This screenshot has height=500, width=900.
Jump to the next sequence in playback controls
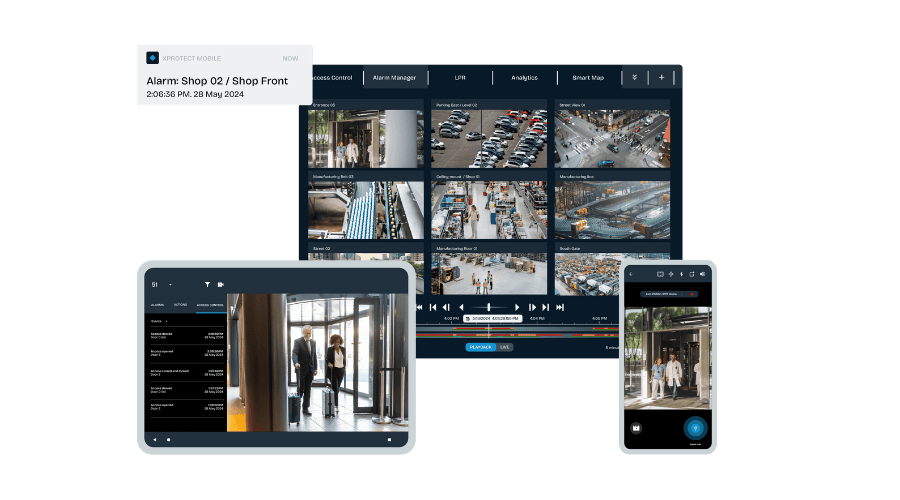[546, 307]
